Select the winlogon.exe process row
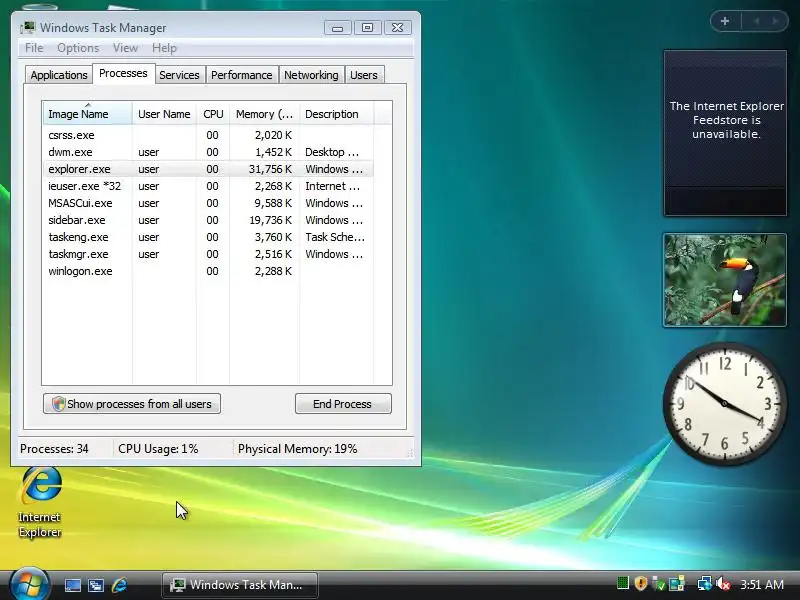 pyautogui.click(x=208, y=271)
